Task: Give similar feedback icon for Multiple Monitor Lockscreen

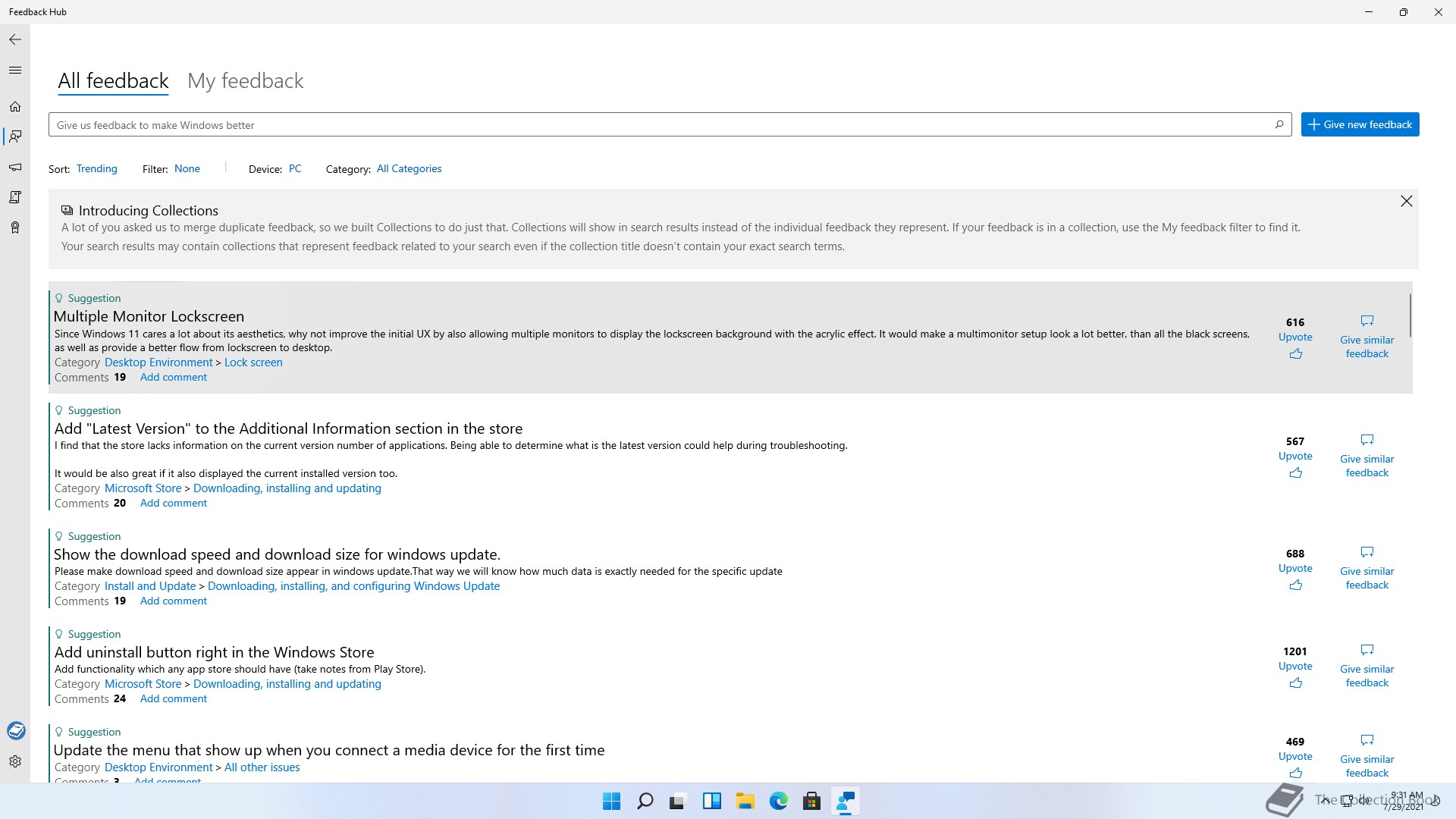Action: (1367, 321)
